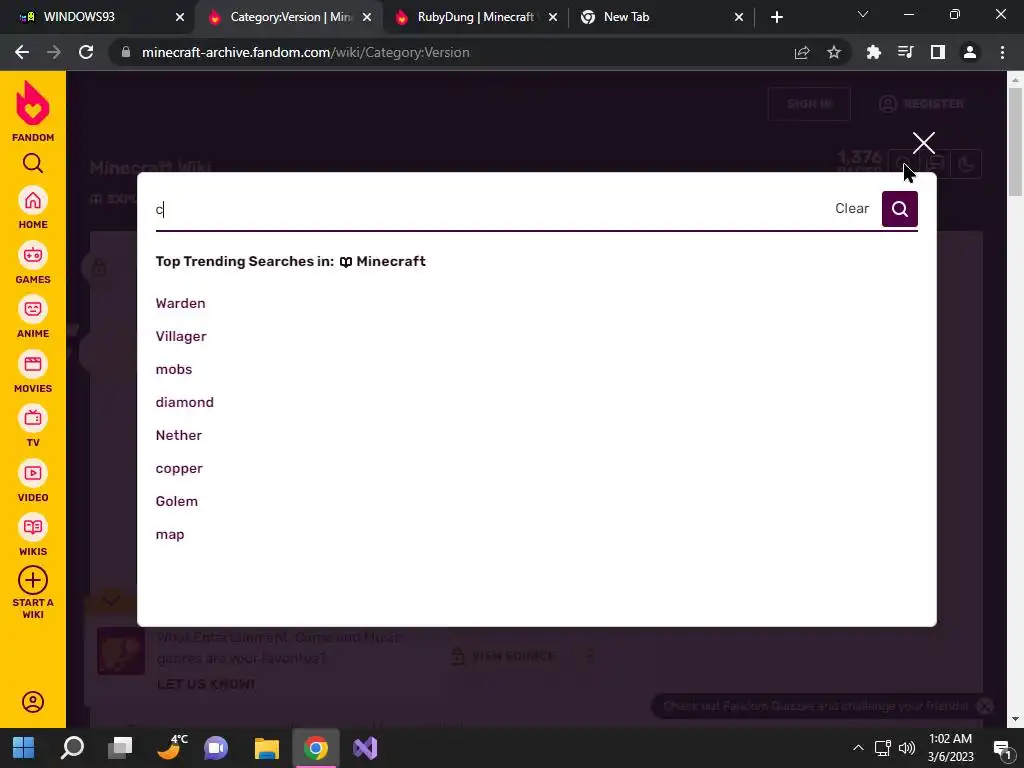The image size is (1024, 768).
Task: Select trending search 'Warden'
Action: [x=180, y=303]
